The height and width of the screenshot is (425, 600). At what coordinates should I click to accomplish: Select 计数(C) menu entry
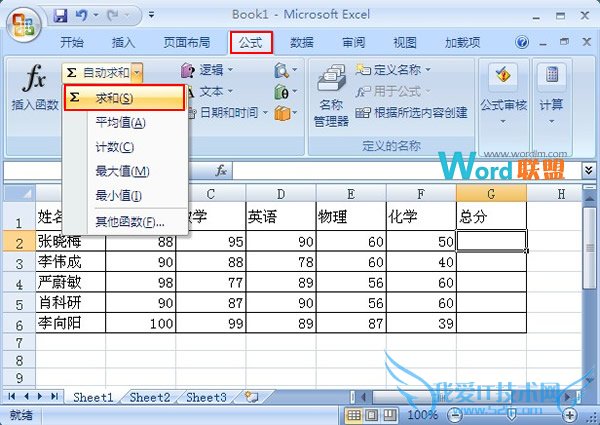114,147
